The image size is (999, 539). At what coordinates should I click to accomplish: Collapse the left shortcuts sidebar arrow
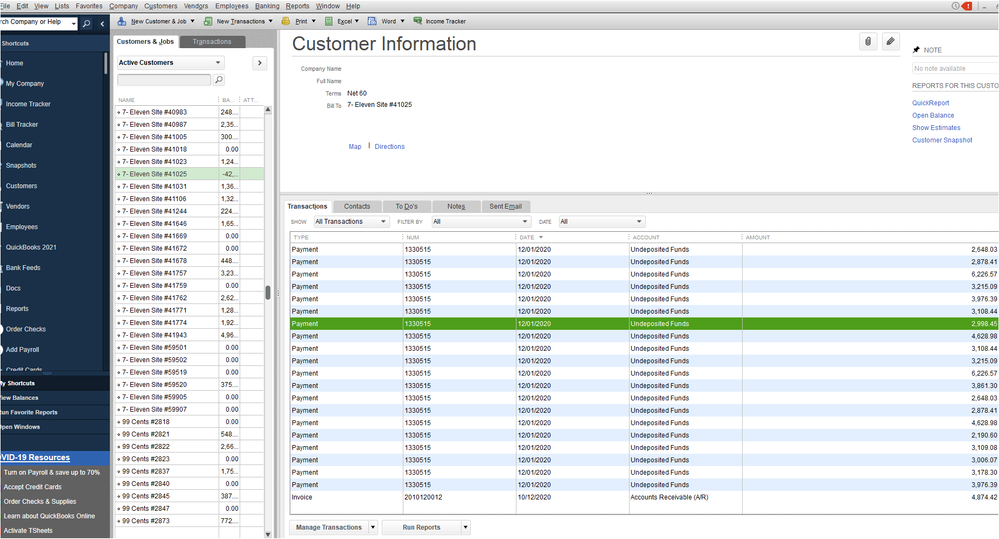pyautogui.click(x=103, y=23)
